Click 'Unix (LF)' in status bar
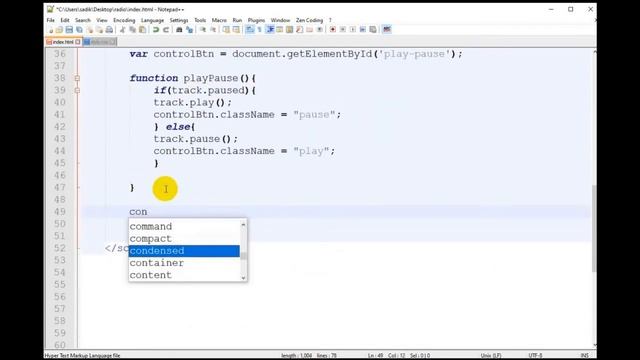The height and width of the screenshot is (360, 640). 491,356
